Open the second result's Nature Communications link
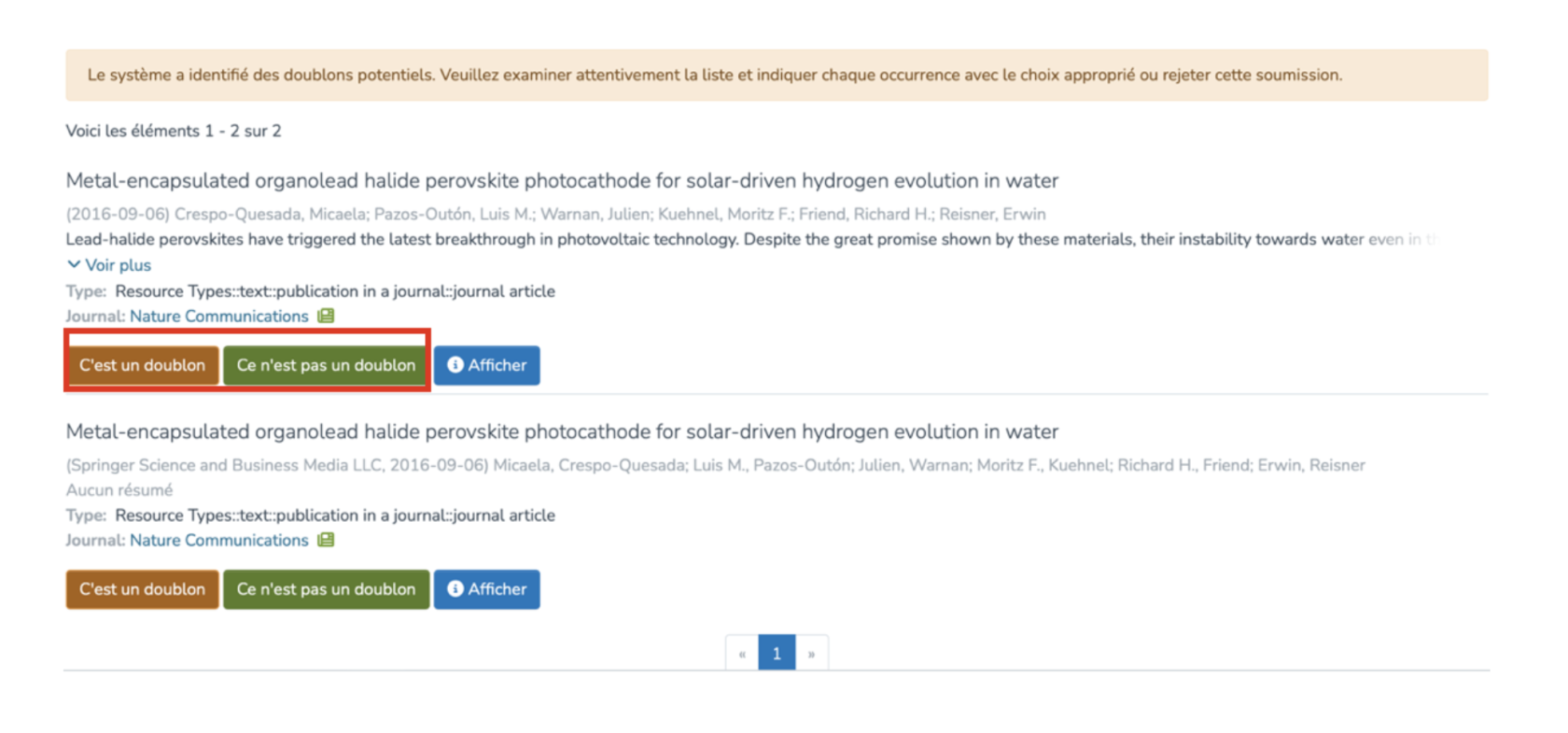 218,541
